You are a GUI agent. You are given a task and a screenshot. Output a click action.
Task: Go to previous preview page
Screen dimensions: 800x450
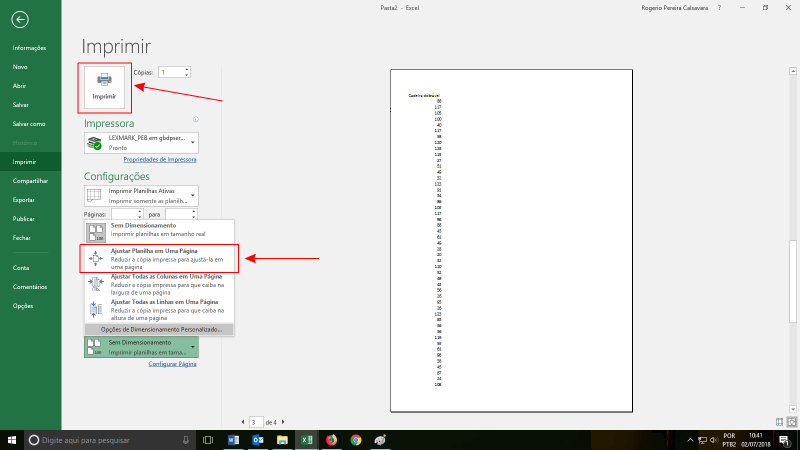(245, 422)
